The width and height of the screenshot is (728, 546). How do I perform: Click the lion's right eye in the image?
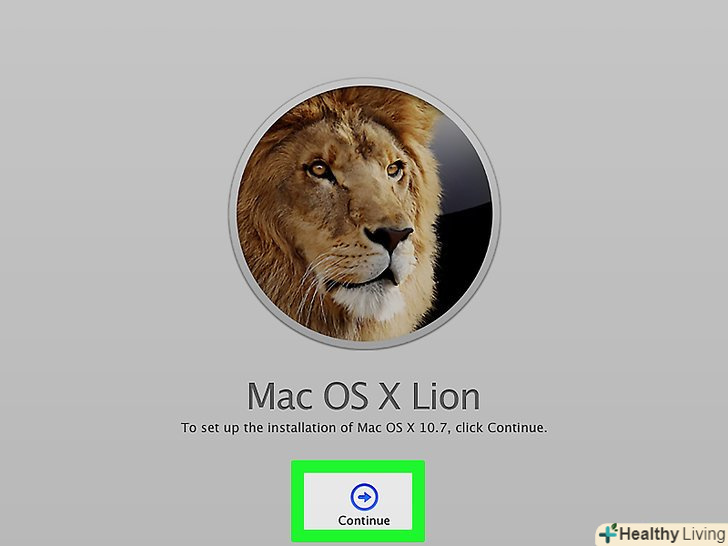pos(394,169)
